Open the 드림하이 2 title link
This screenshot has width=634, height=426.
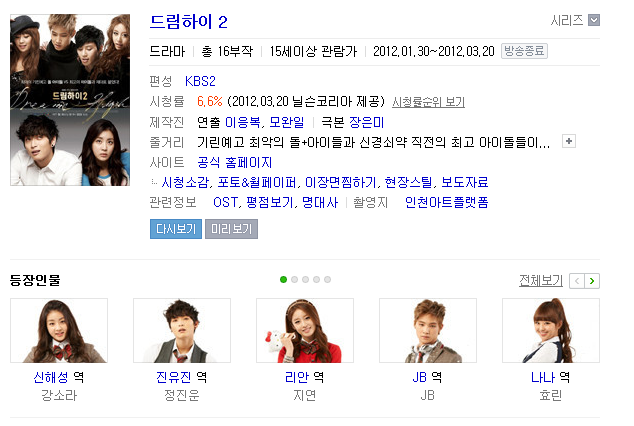188,22
